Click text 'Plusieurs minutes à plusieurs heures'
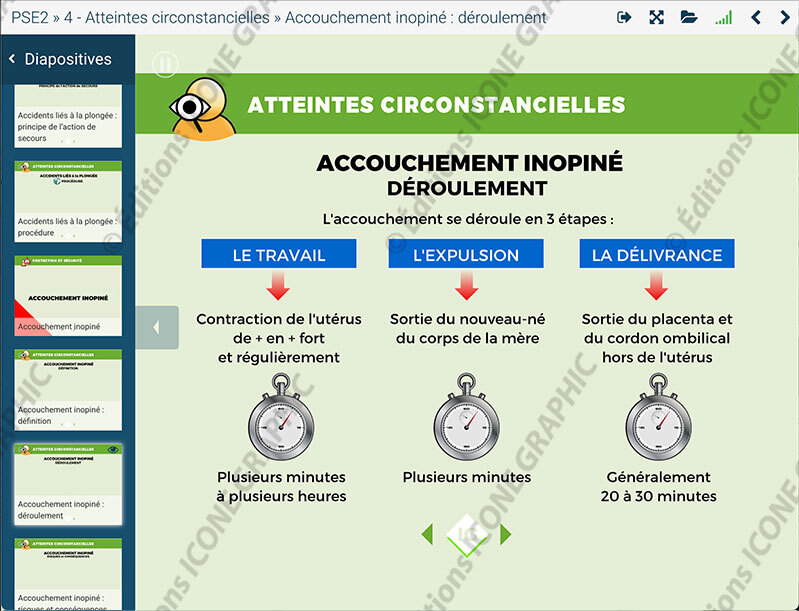The width and height of the screenshot is (799, 611). [281, 487]
